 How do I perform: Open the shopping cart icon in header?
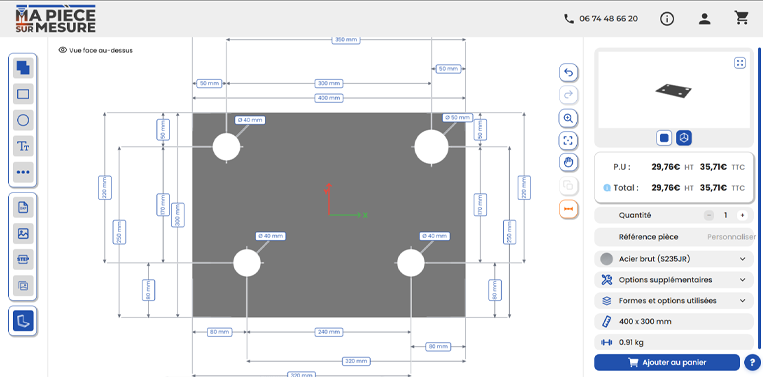click(741, 18)
